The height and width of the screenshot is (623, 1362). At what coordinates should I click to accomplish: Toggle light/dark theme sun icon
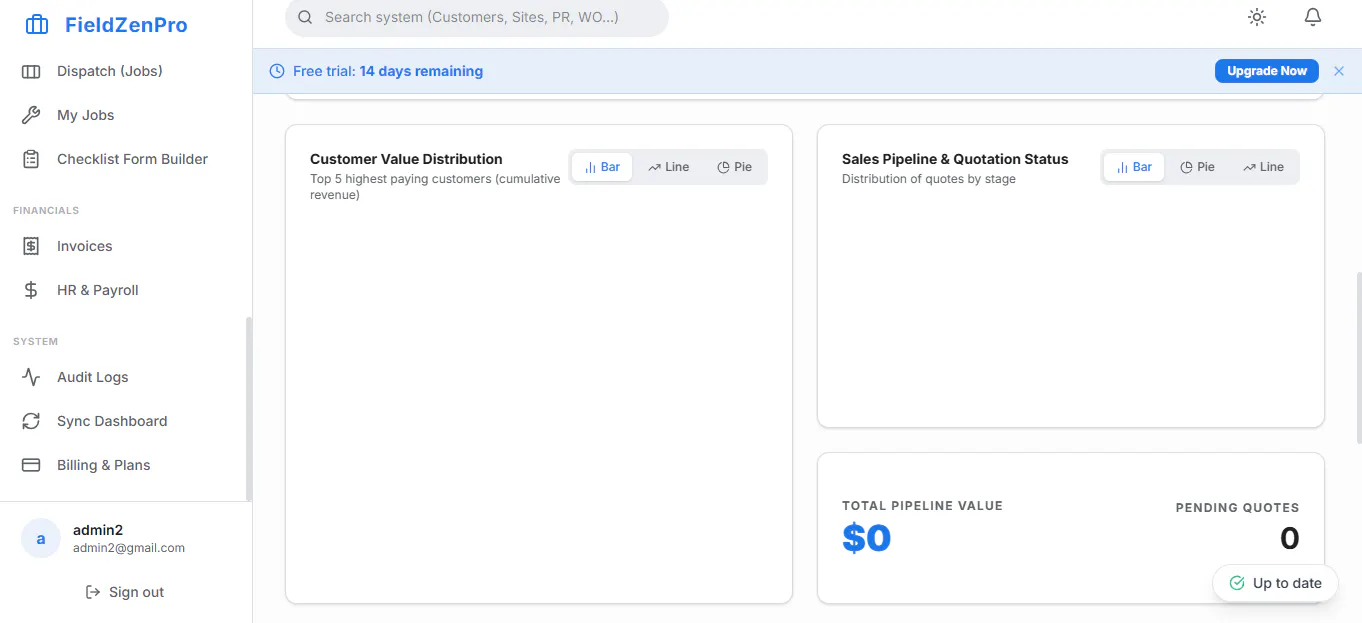coord(1257,17)
